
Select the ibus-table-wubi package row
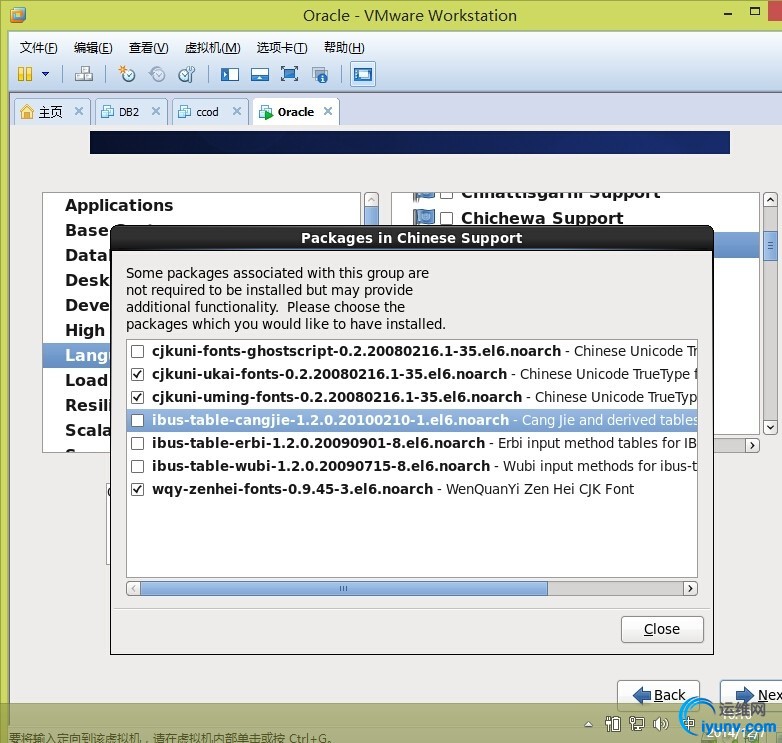point(412,466)
